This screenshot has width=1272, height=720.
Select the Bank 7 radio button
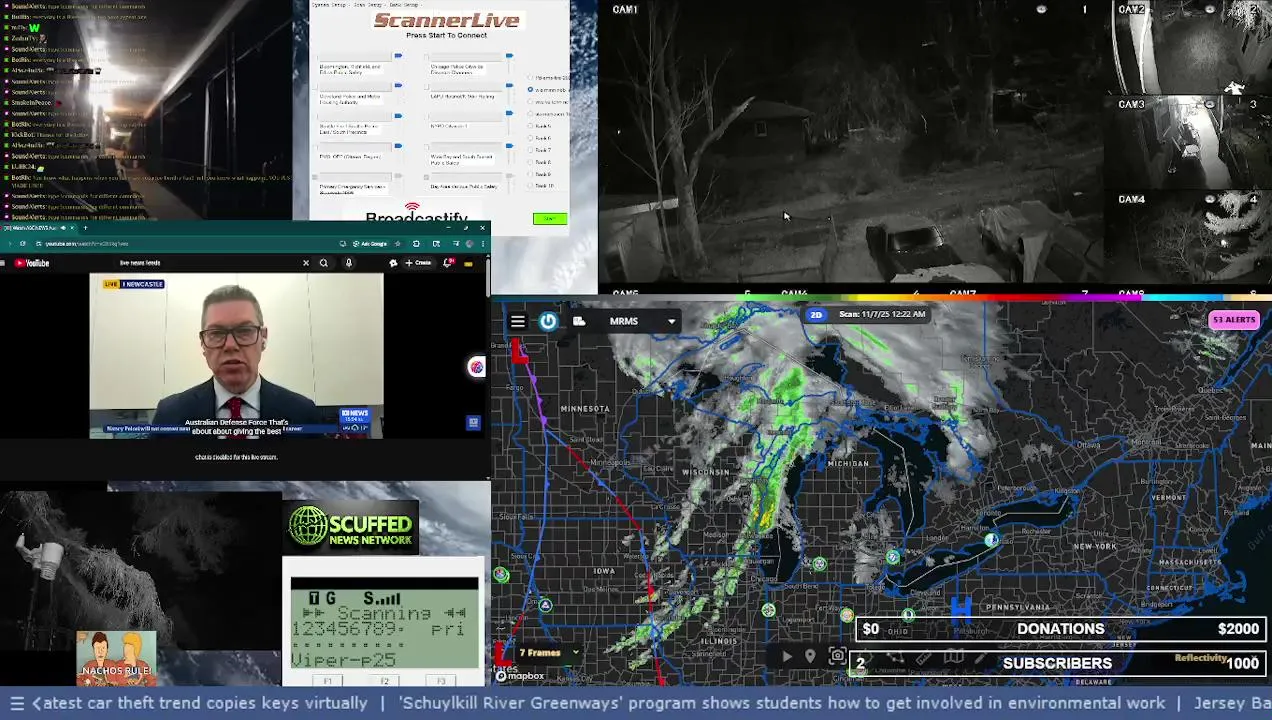(x=530, y=150)
